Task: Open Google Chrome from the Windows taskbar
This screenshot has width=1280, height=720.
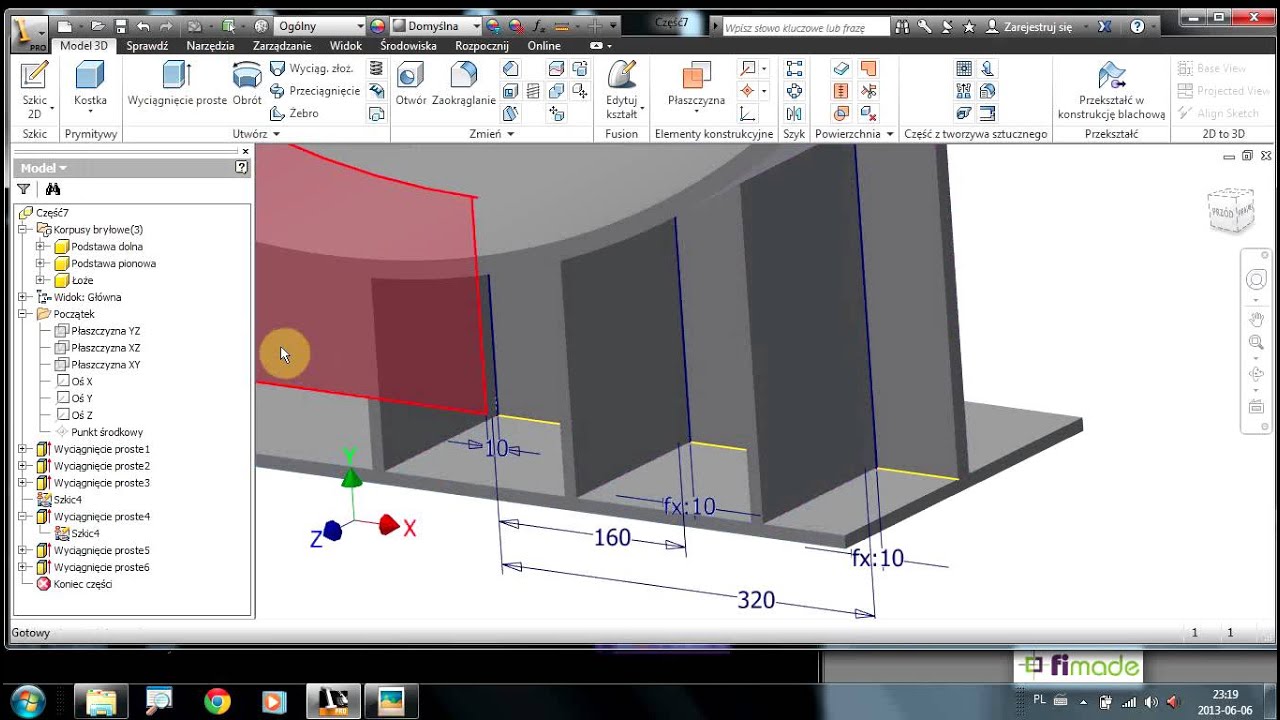Action: click(x=217, y=701)
